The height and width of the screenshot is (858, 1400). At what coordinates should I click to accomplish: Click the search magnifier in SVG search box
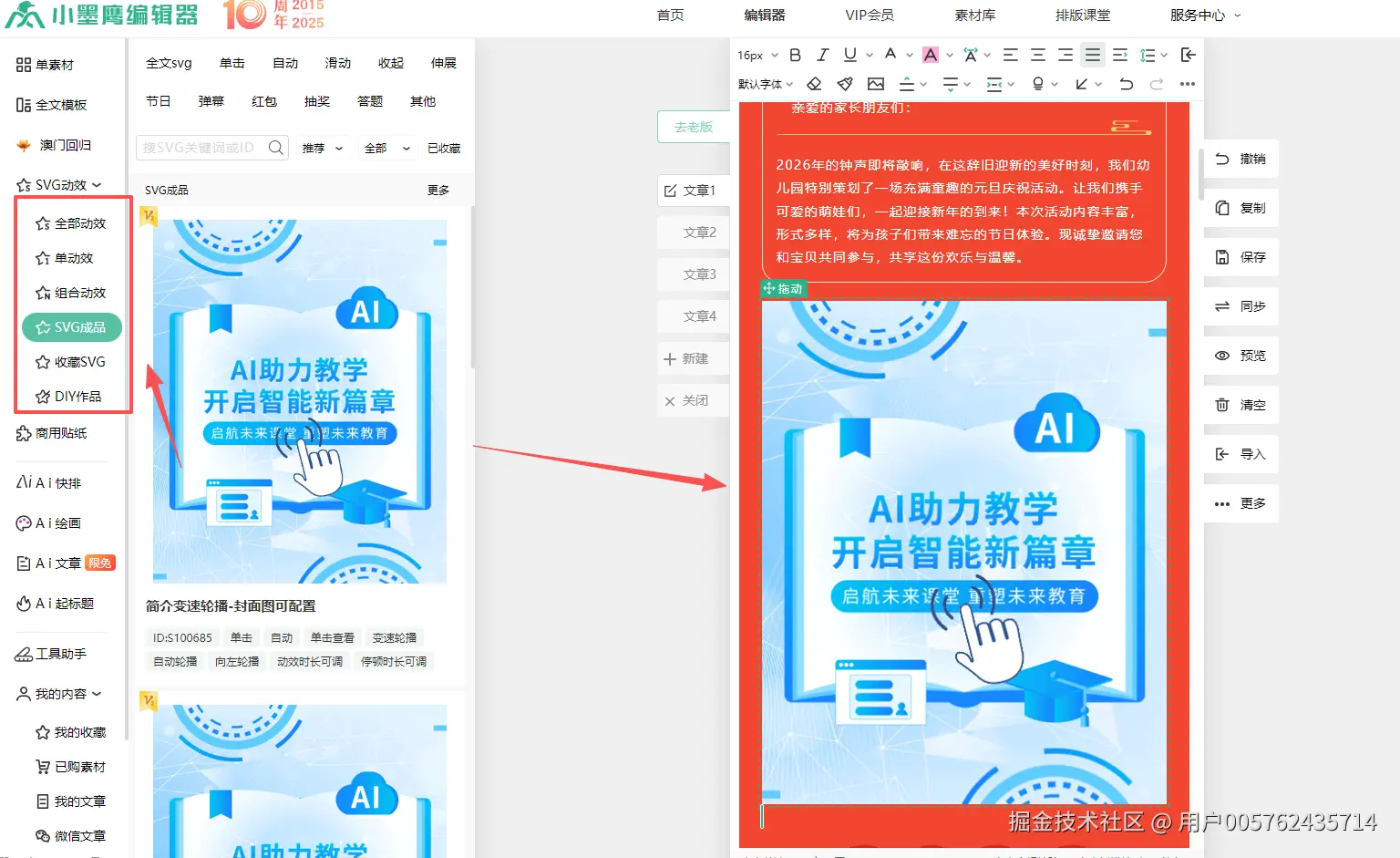(275, 147)
